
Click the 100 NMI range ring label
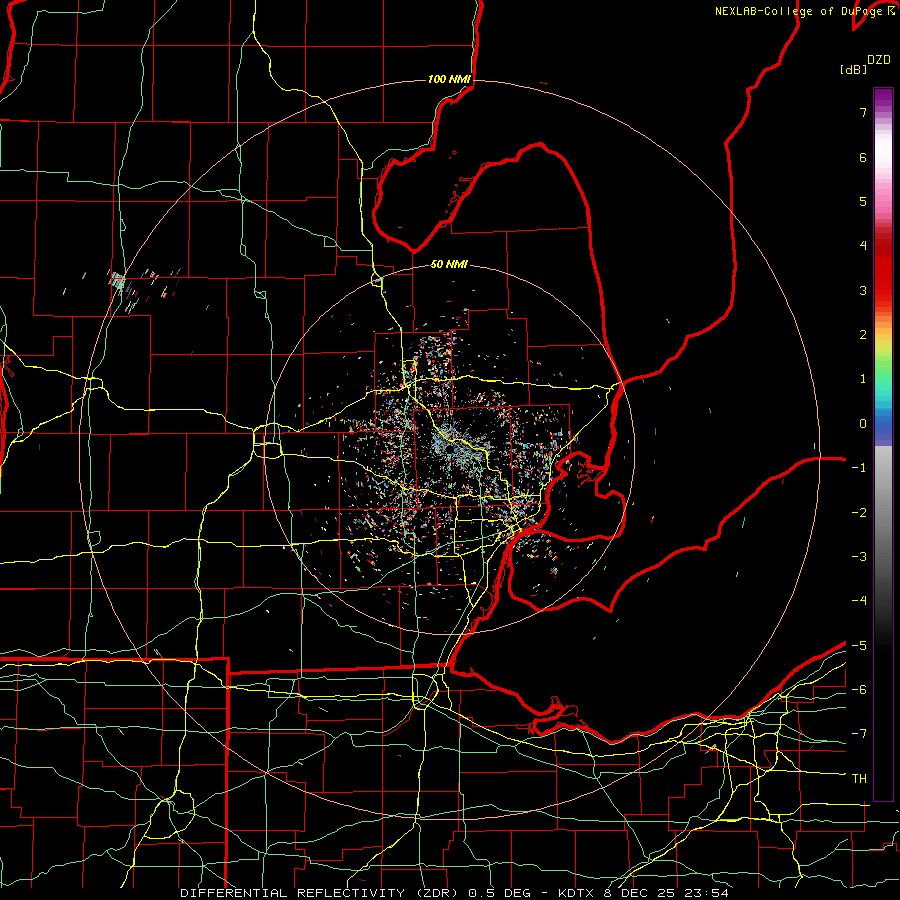click(449, 79)
